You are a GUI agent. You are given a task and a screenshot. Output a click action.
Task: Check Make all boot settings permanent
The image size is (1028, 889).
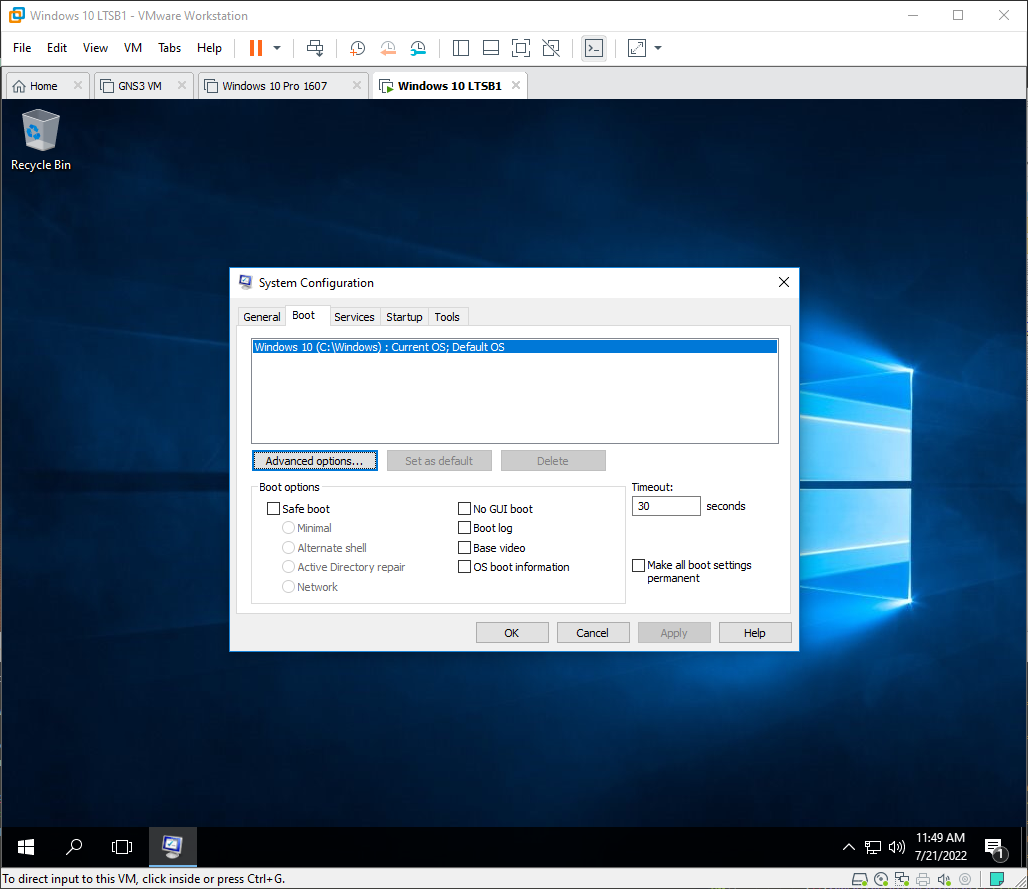click(639, 565)
